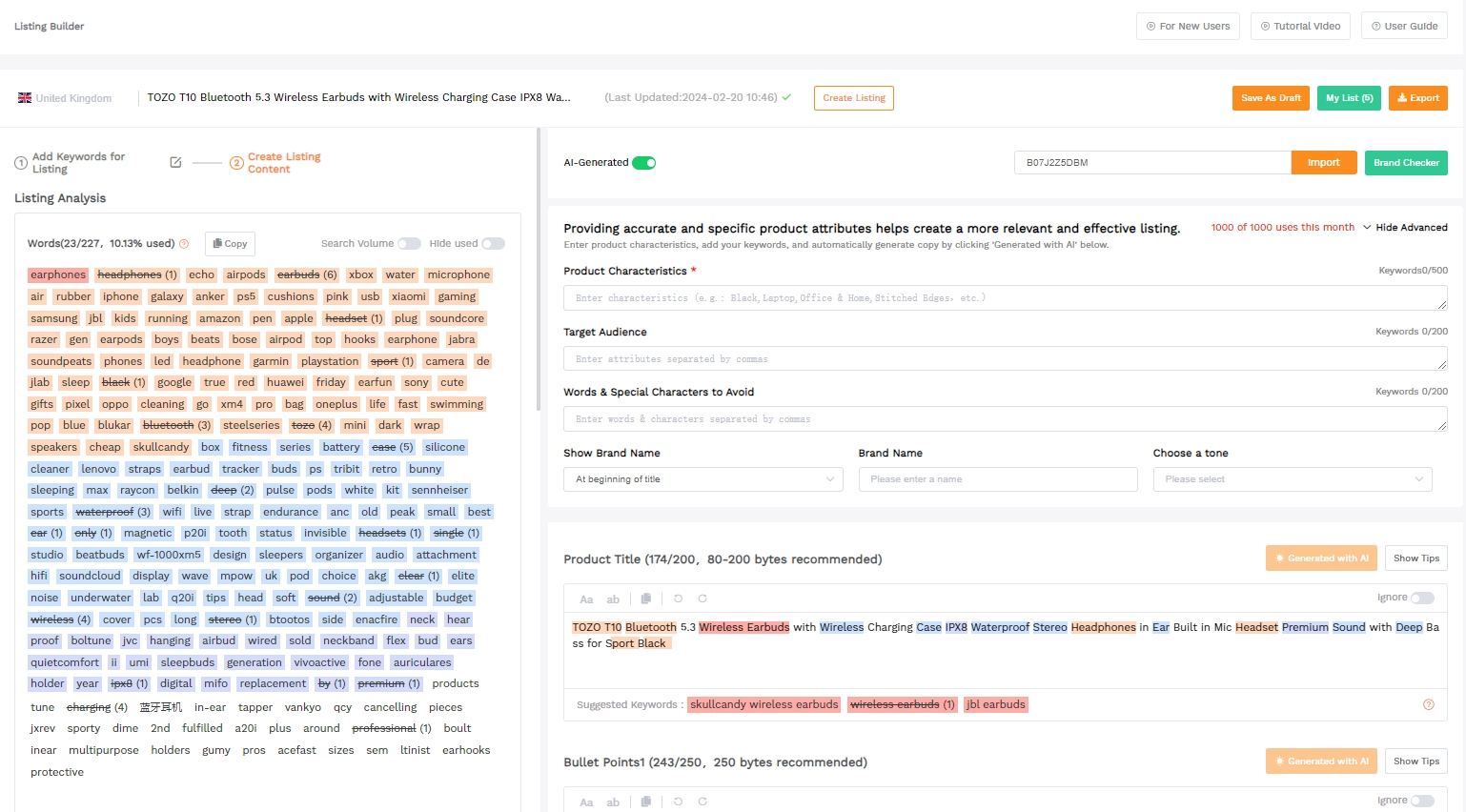Open the Tutorial Video menu item

(x=1299, y=26)
